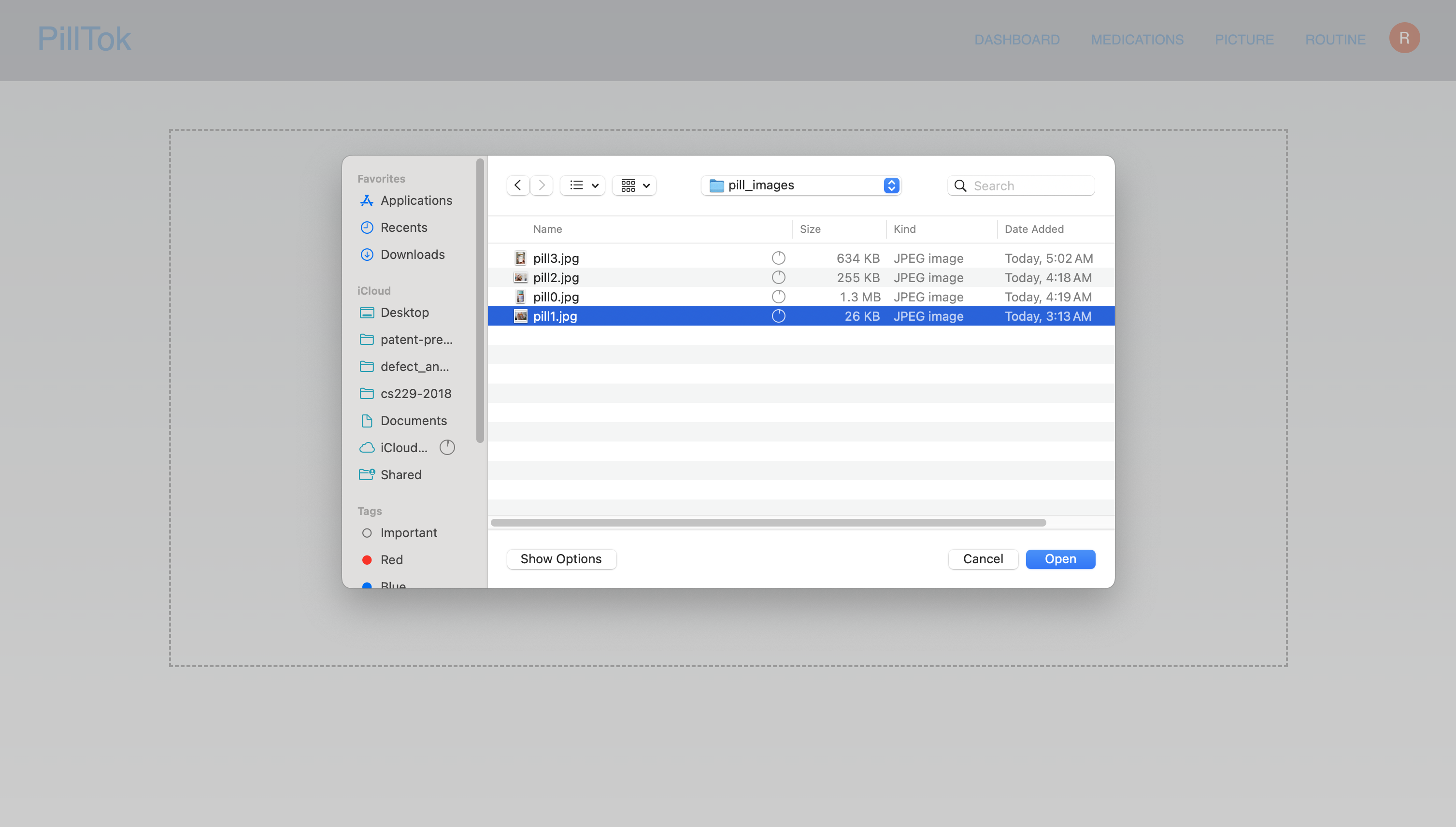This screenshot has width=1456, height=827.
Task: Open the Downloads folder in sidebar
Action: click(x=412, y=255)
